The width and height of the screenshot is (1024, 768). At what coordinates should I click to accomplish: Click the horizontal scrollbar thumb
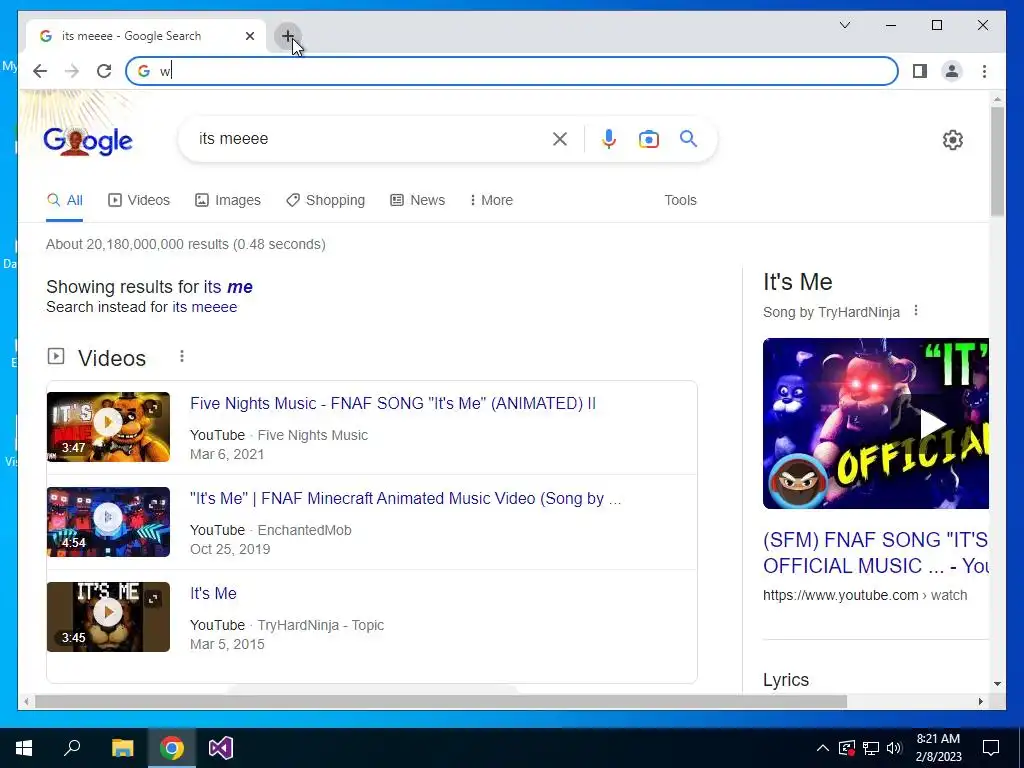click(x=441, y=702)
